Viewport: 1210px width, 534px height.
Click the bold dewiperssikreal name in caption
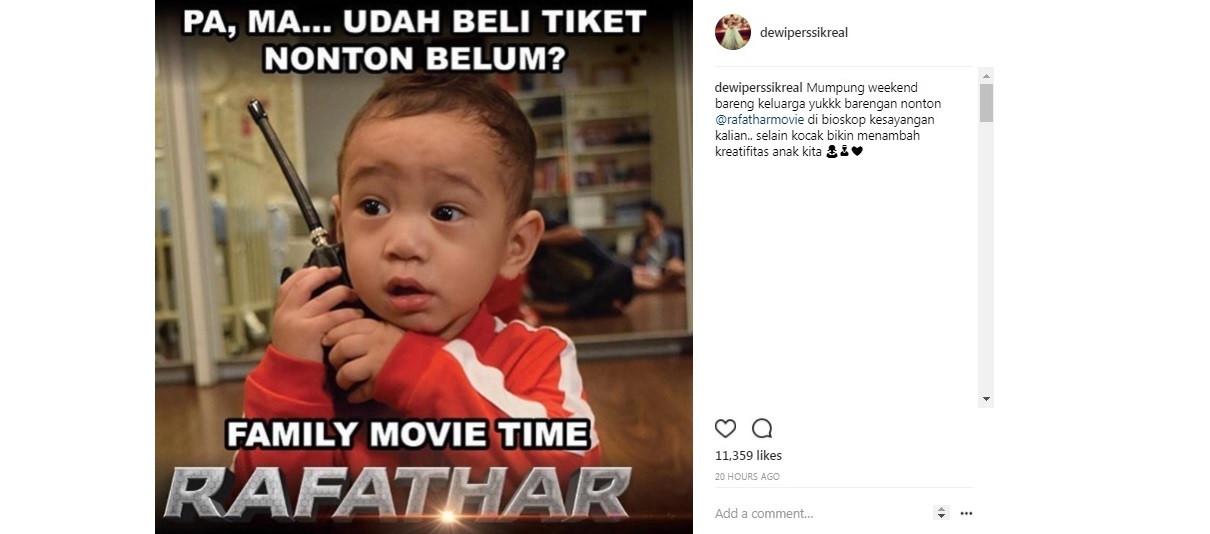(x=759, y=88)
